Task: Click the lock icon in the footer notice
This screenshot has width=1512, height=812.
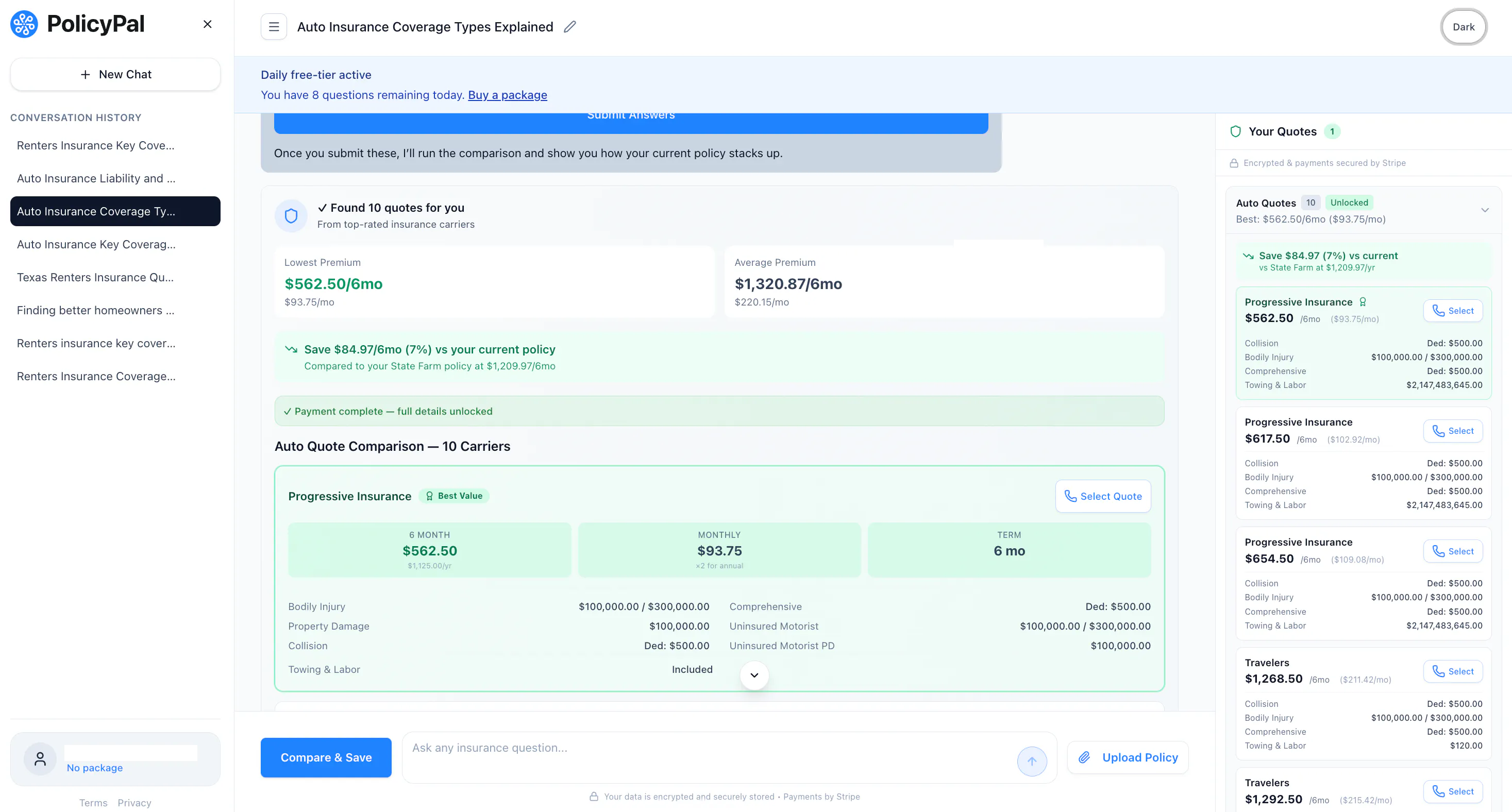Action: click(594, 797)
